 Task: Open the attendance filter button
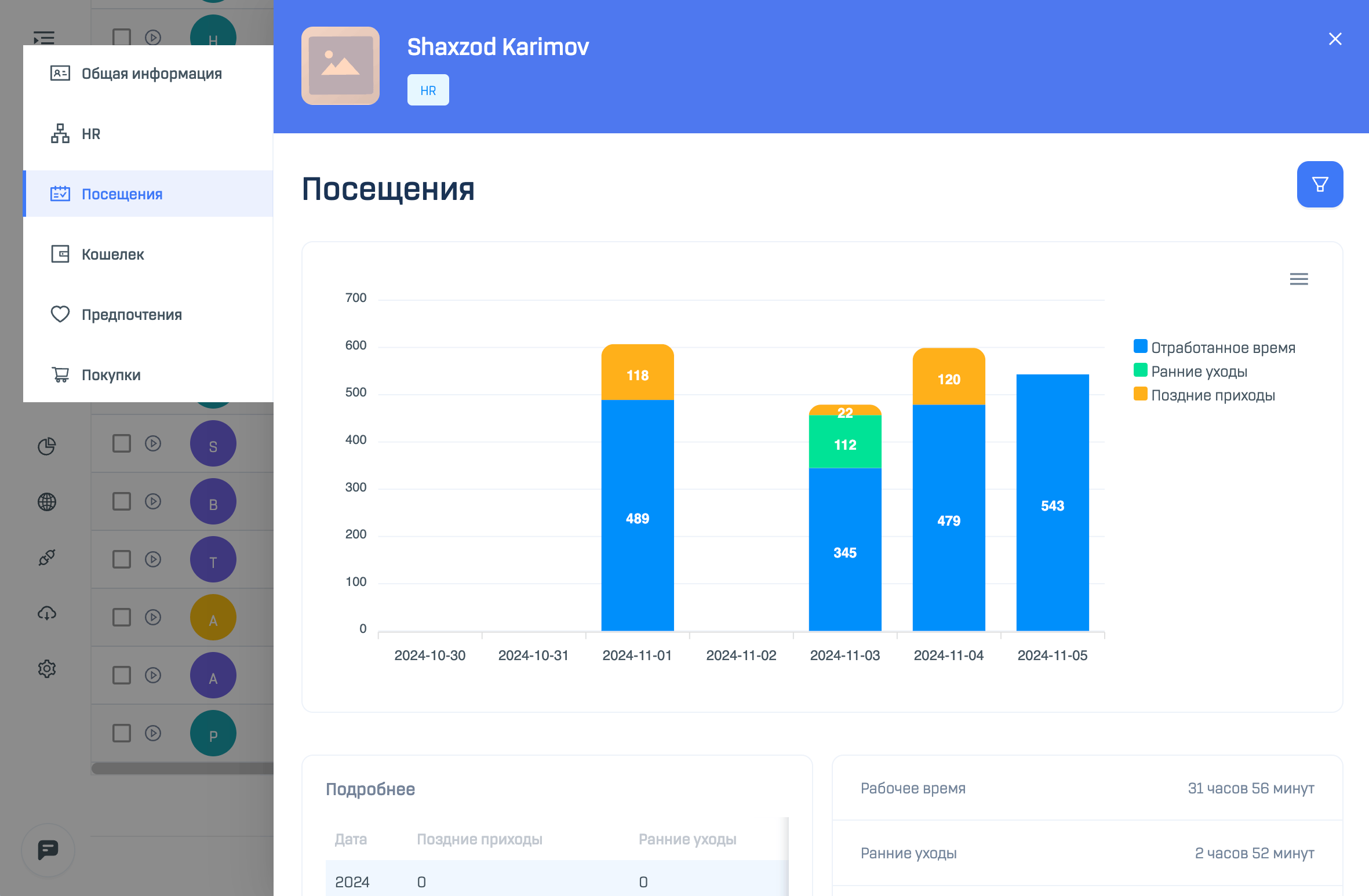[x=1320, y=184]
